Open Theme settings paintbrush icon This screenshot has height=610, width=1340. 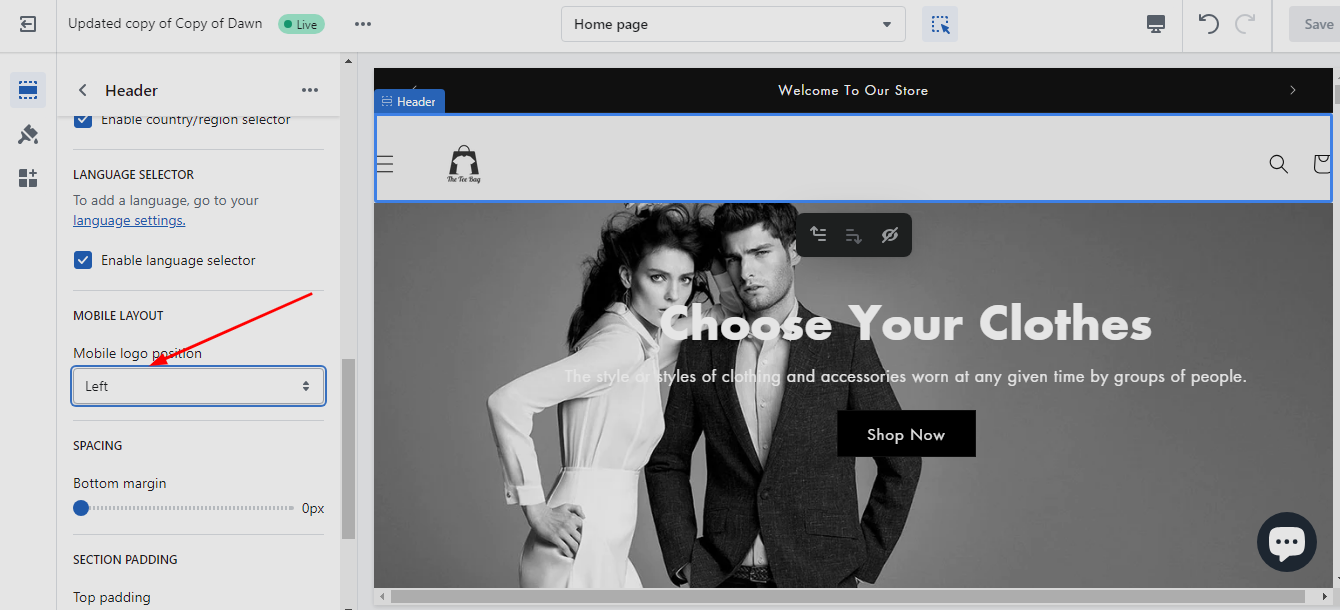point(28,134)
